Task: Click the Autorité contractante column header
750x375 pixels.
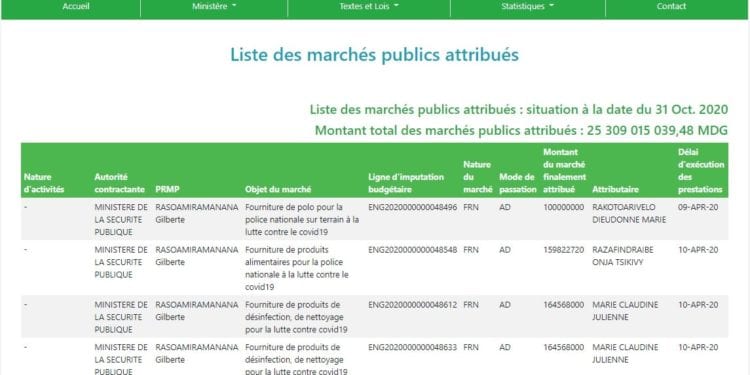Action: [x=120, y=183]
